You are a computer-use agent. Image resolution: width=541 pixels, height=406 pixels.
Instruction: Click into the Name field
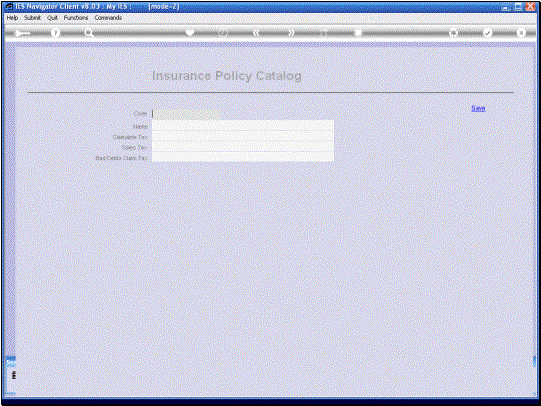pos(243,126)
